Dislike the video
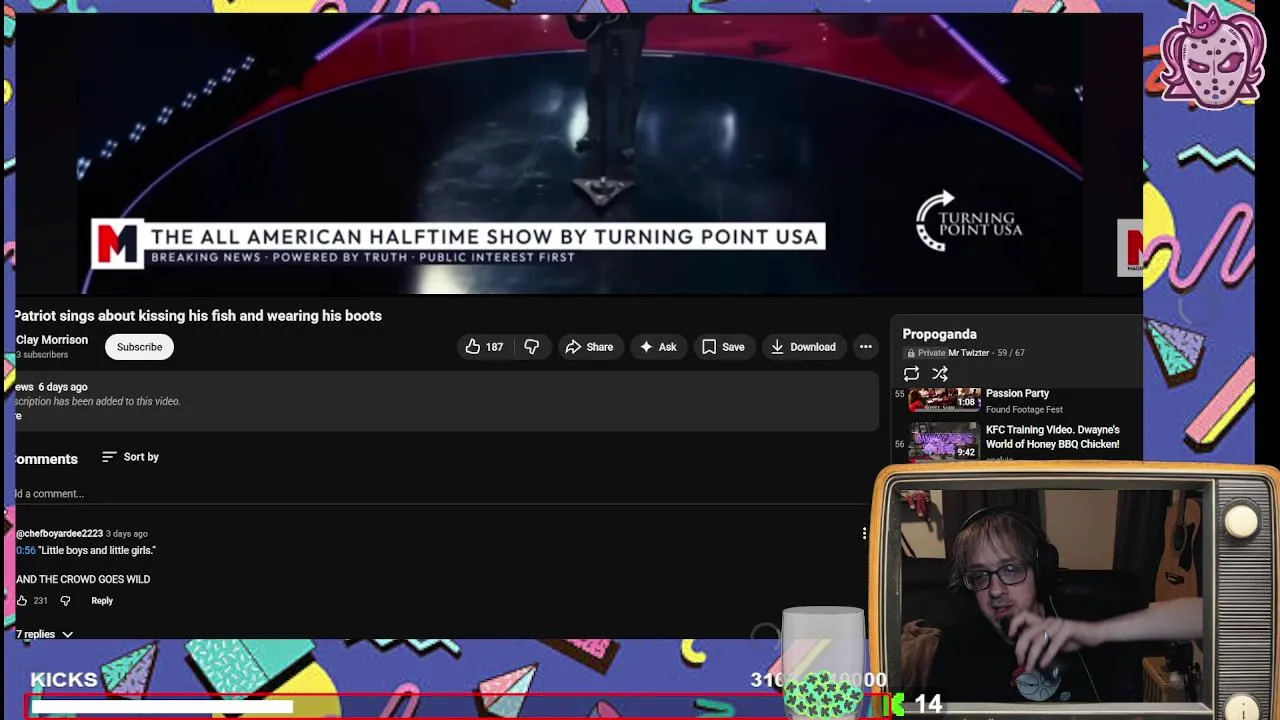 pyautogui.click(x=532, y=347)
